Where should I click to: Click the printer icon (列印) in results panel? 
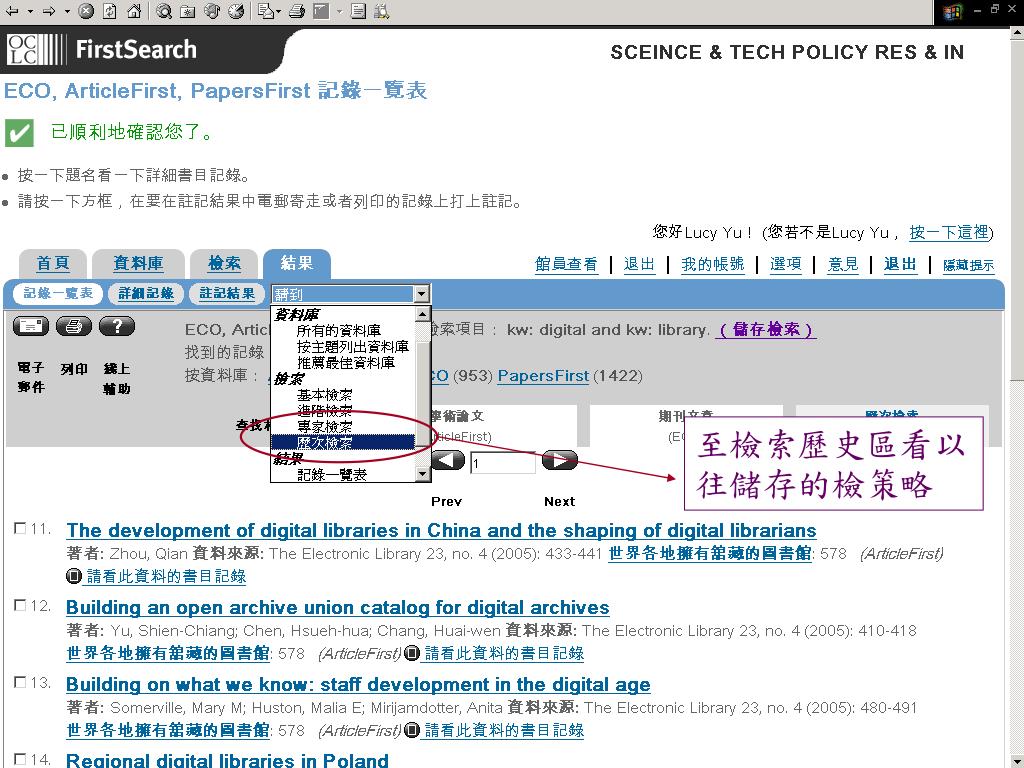[74, 325]
